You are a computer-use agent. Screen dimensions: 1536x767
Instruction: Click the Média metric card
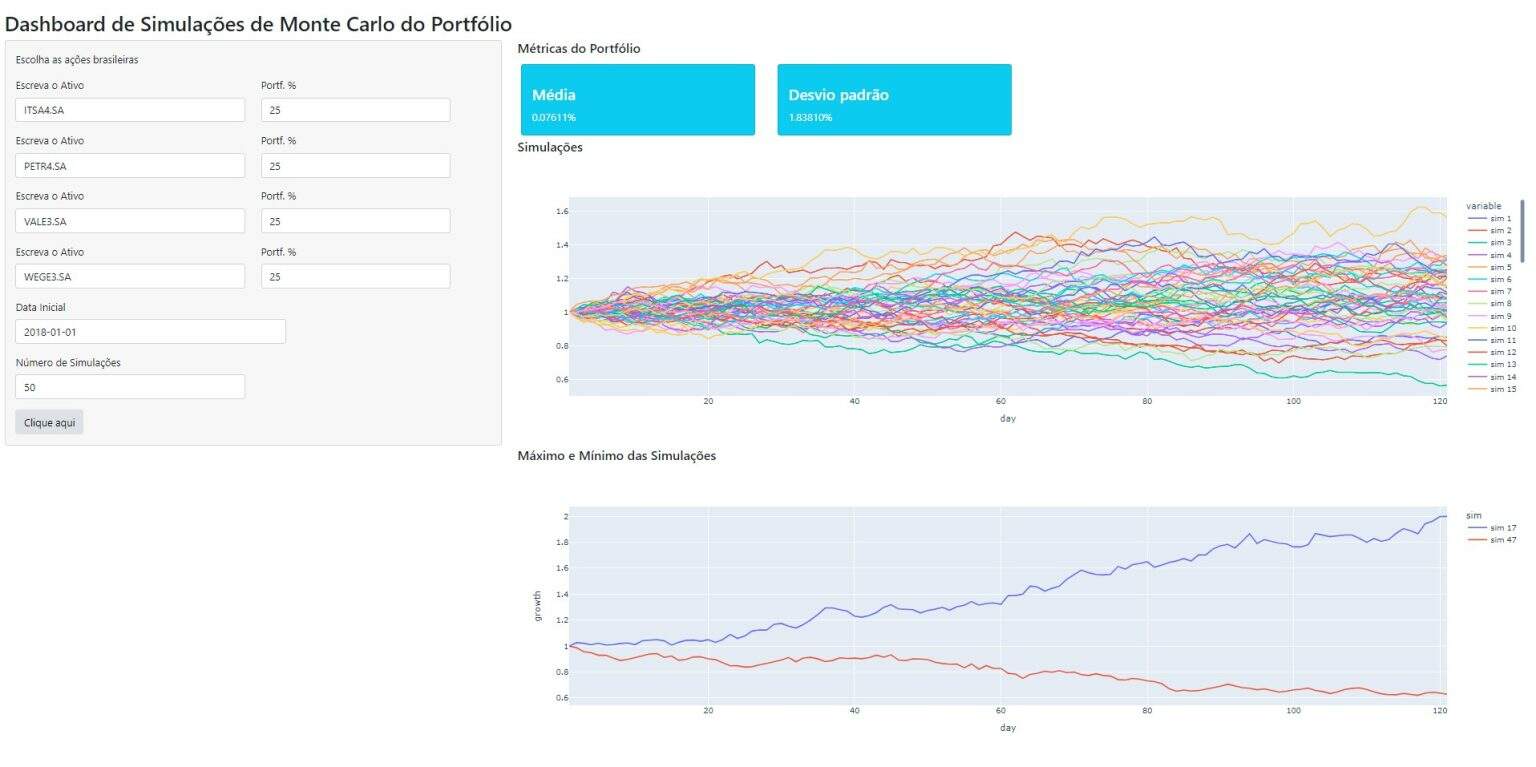point(637,99)
